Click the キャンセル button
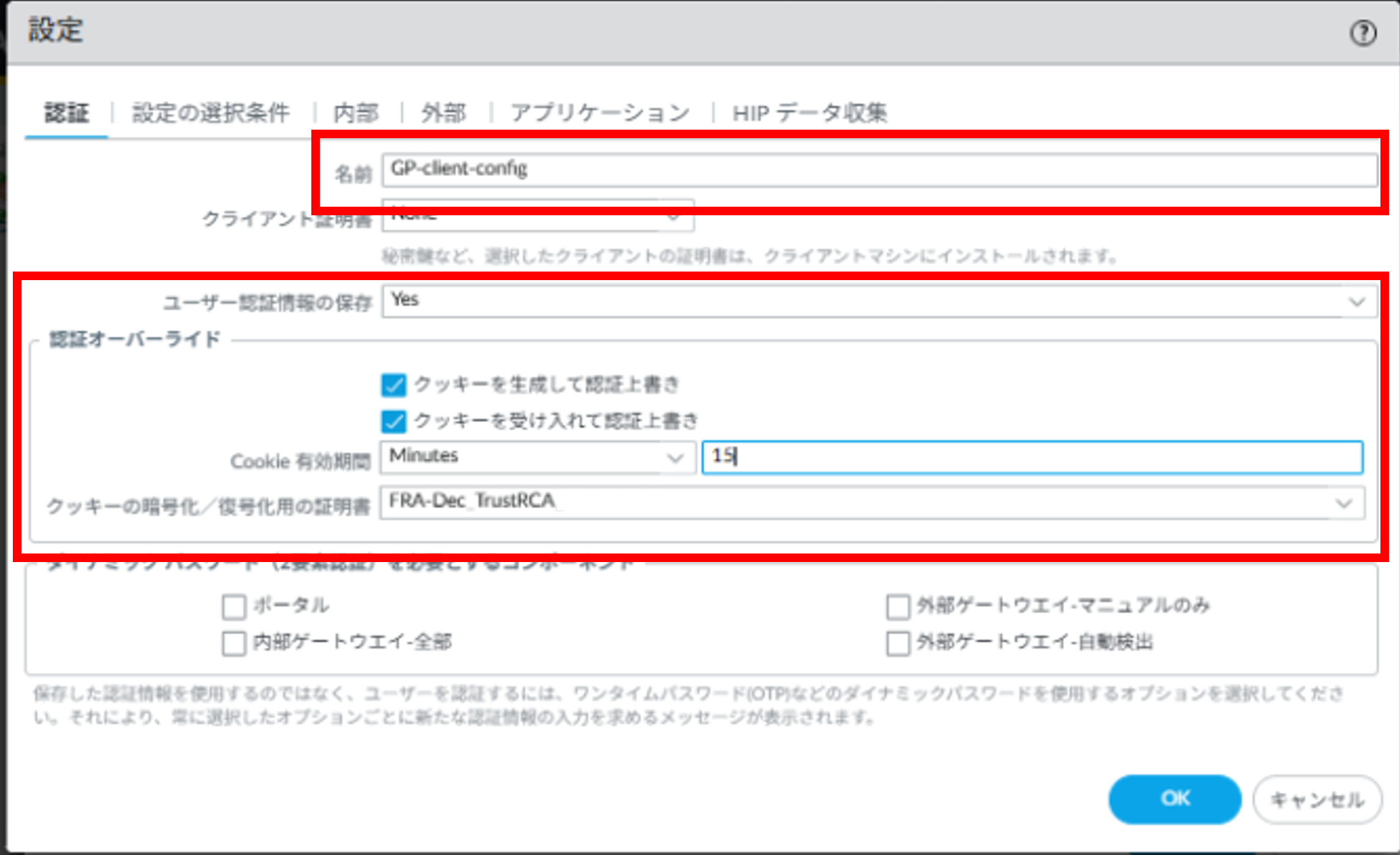Viewport: 1400px width, 855px height. click(1317, 799)
